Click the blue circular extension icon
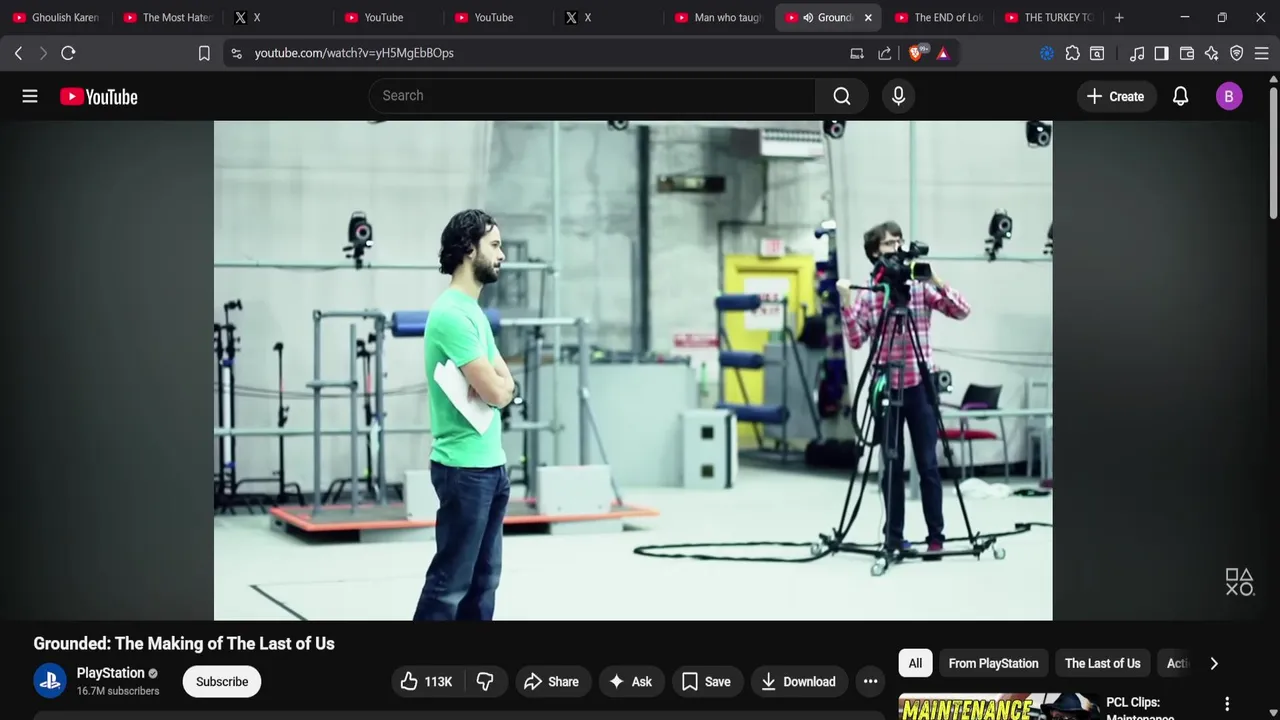1280x720 pixels. pos(1047,53)
